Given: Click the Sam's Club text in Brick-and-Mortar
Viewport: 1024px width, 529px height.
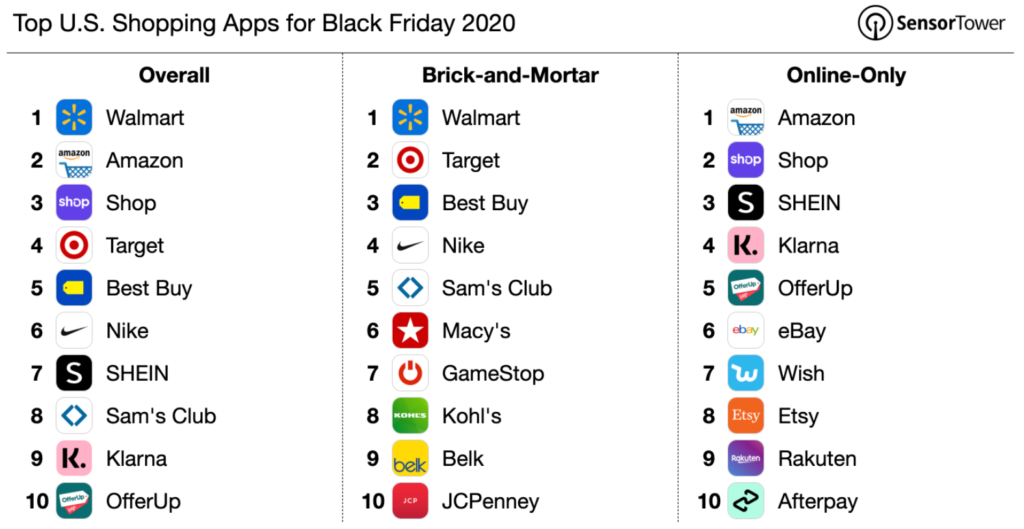Looking at the screenshot, I should 497,288.
